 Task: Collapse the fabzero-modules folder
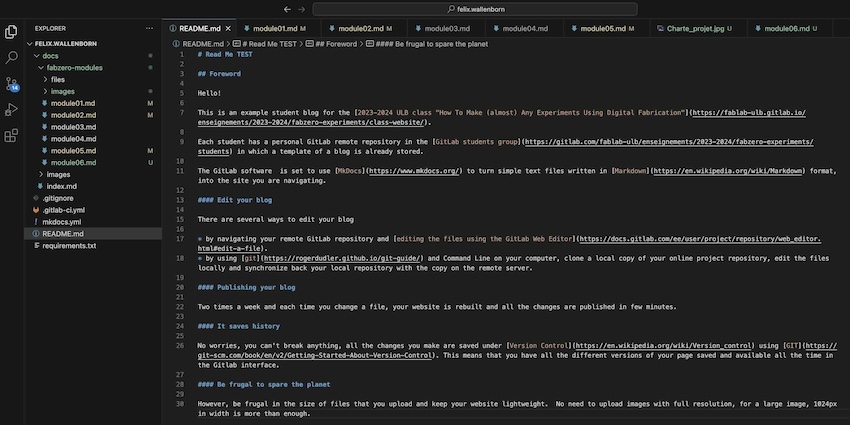click(41, 68)
